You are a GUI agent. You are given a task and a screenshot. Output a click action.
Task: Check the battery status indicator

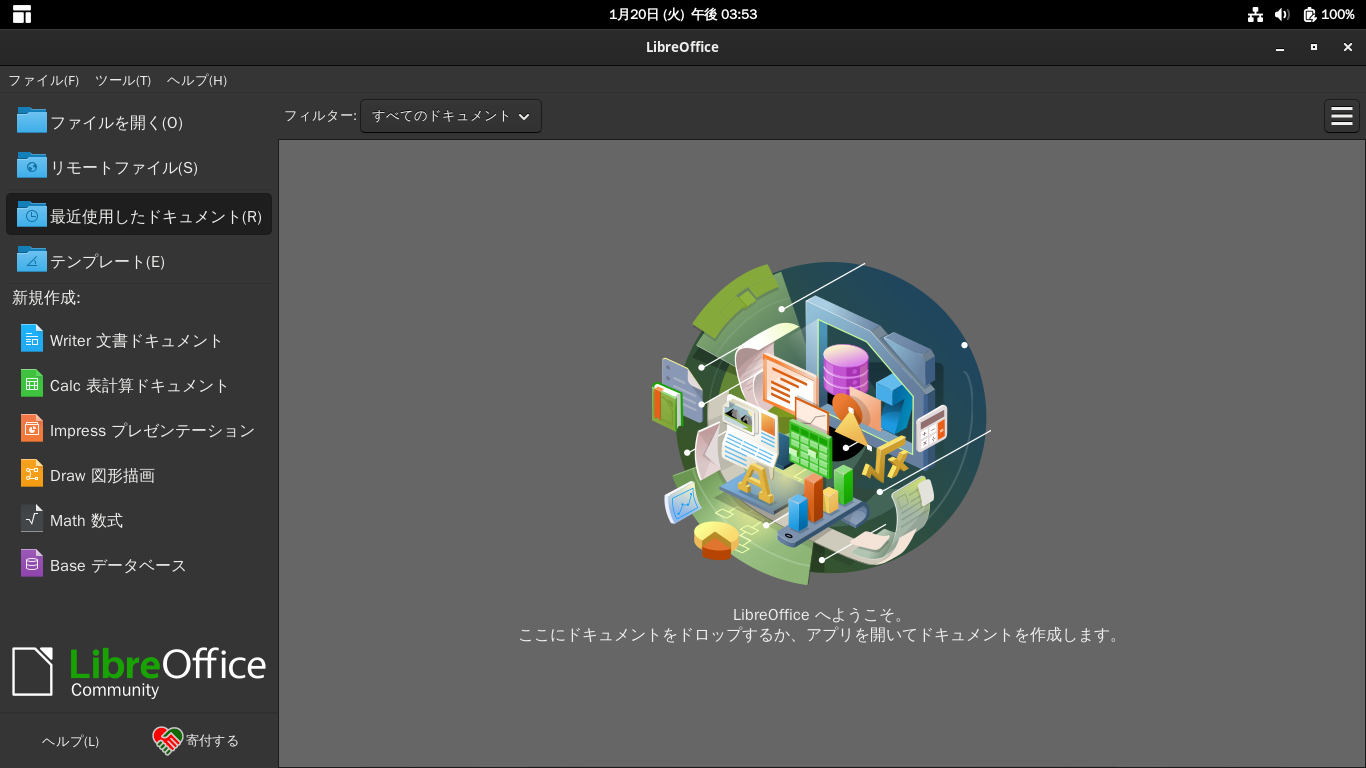click(x=1322, y=14)
